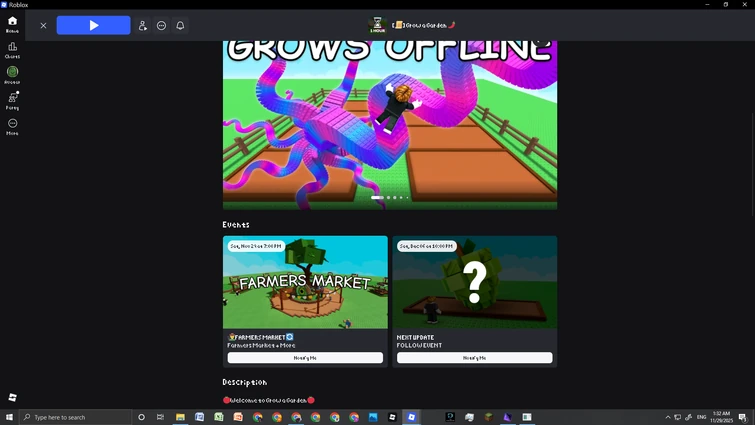Open Word from the taskbar
Image resolution: width=755 pixels, height=425 pixels.
(199, 417)
